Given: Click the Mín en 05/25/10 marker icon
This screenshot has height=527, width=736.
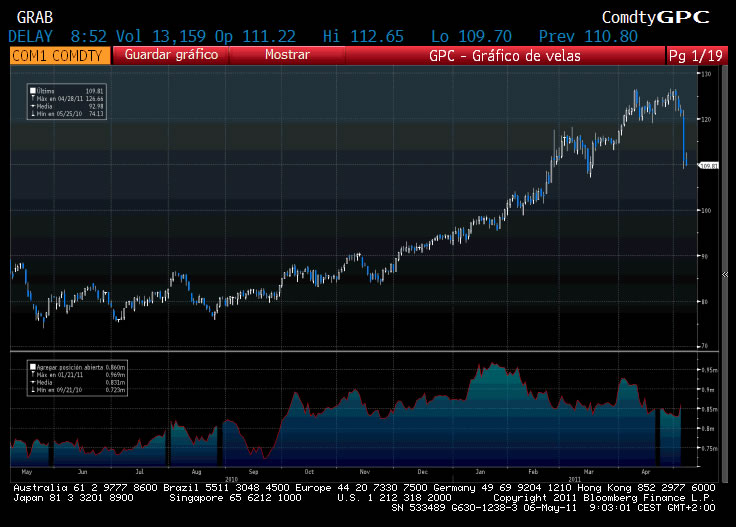Looking at the screenshot, I should click(33, 114).
